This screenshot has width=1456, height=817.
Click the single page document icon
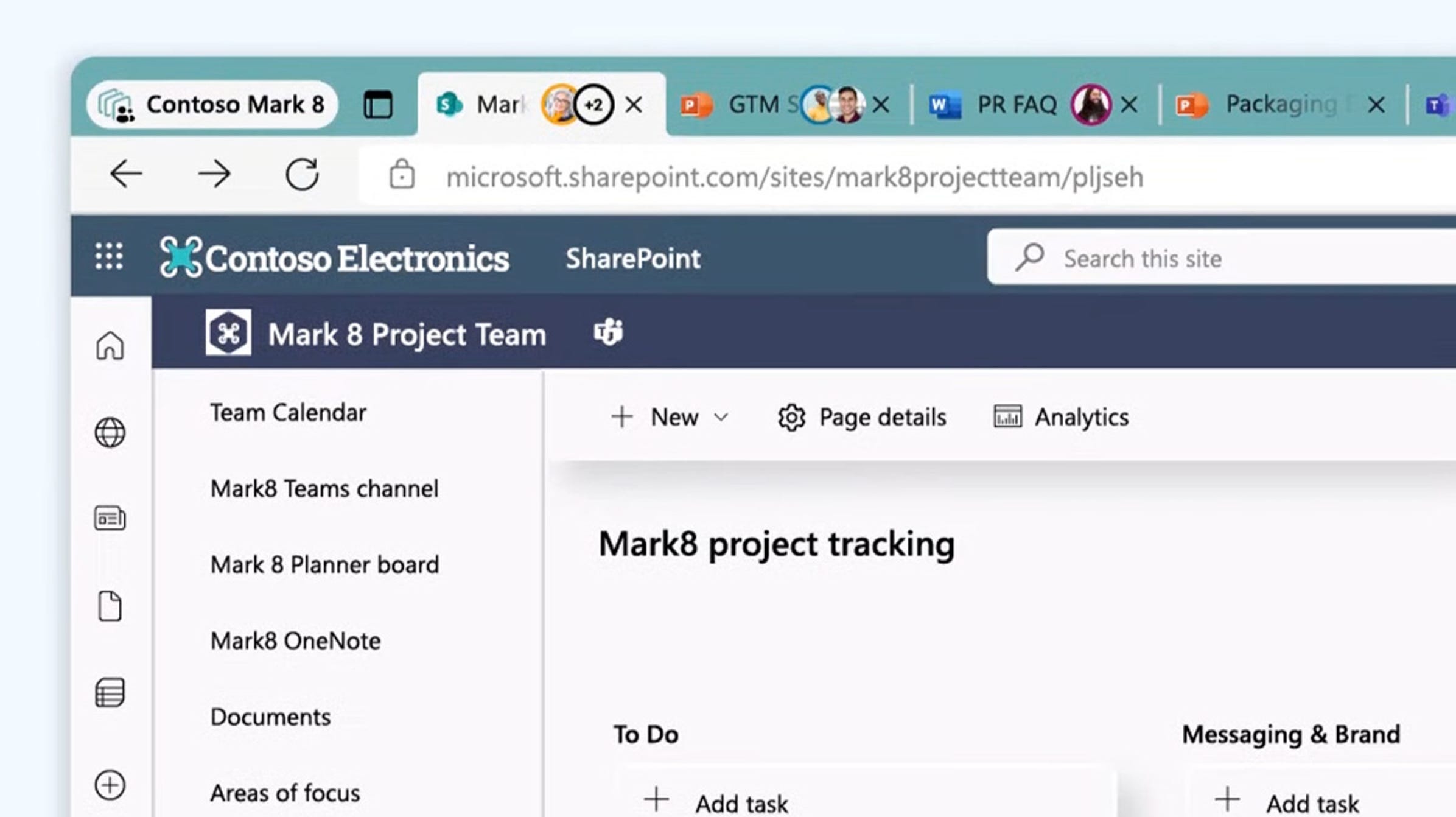[x=109, y=606]
